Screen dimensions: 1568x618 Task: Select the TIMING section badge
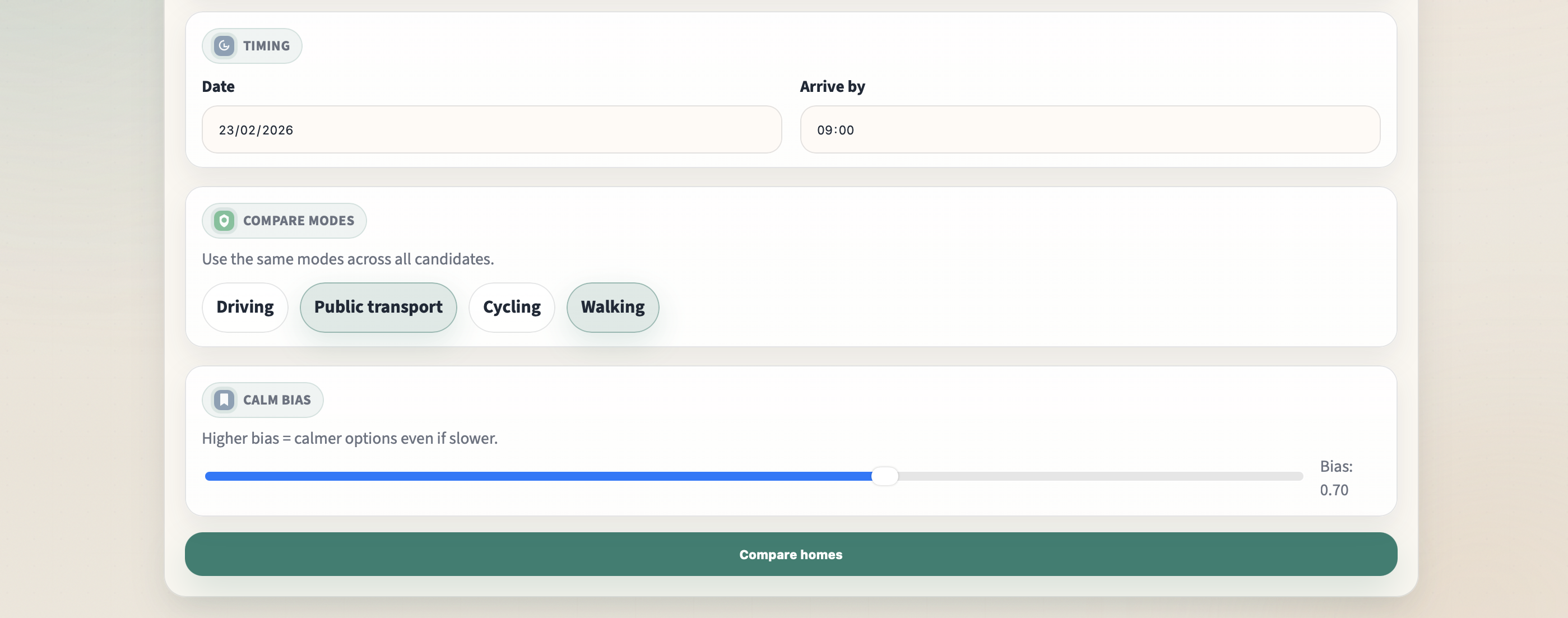[252, 46]
